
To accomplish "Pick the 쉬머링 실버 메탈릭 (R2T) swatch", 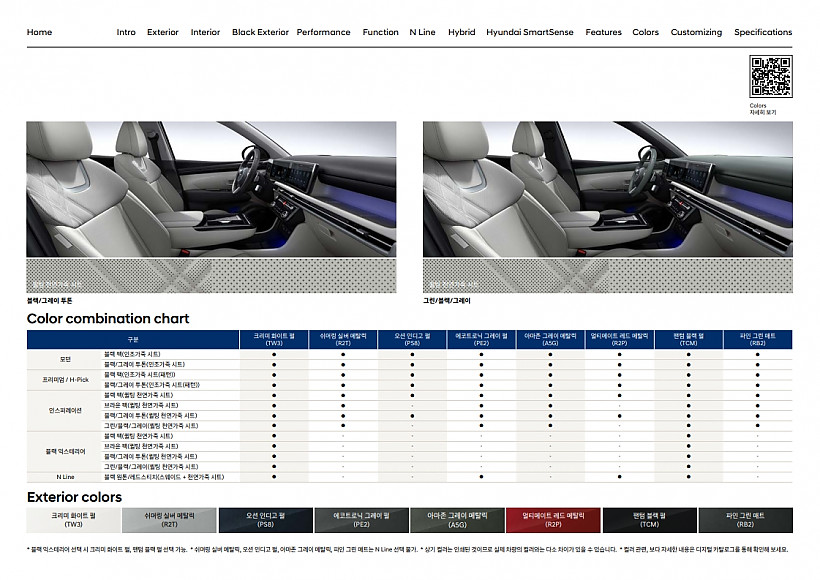I will click(x=169, y=520).
